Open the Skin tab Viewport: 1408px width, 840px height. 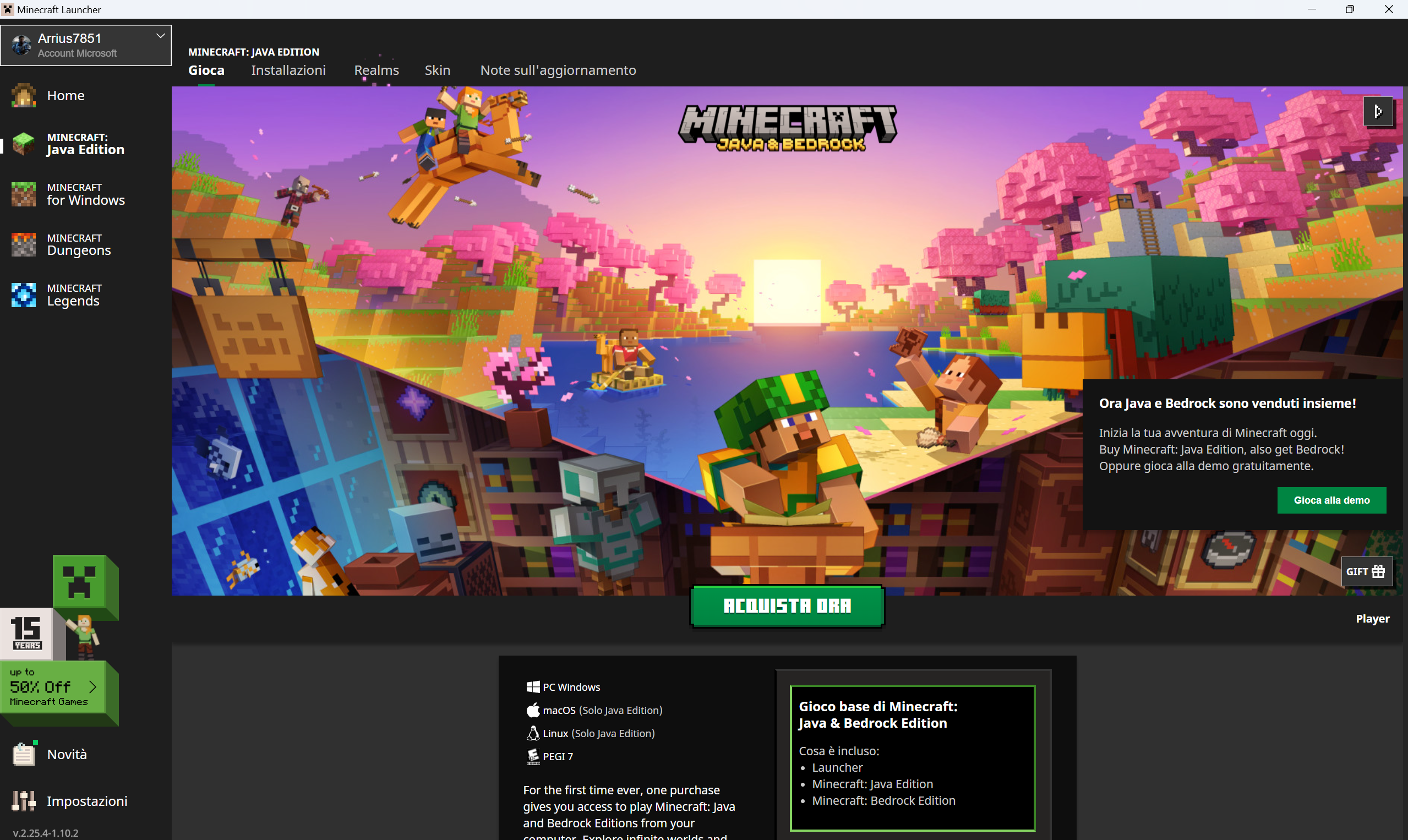437,70
